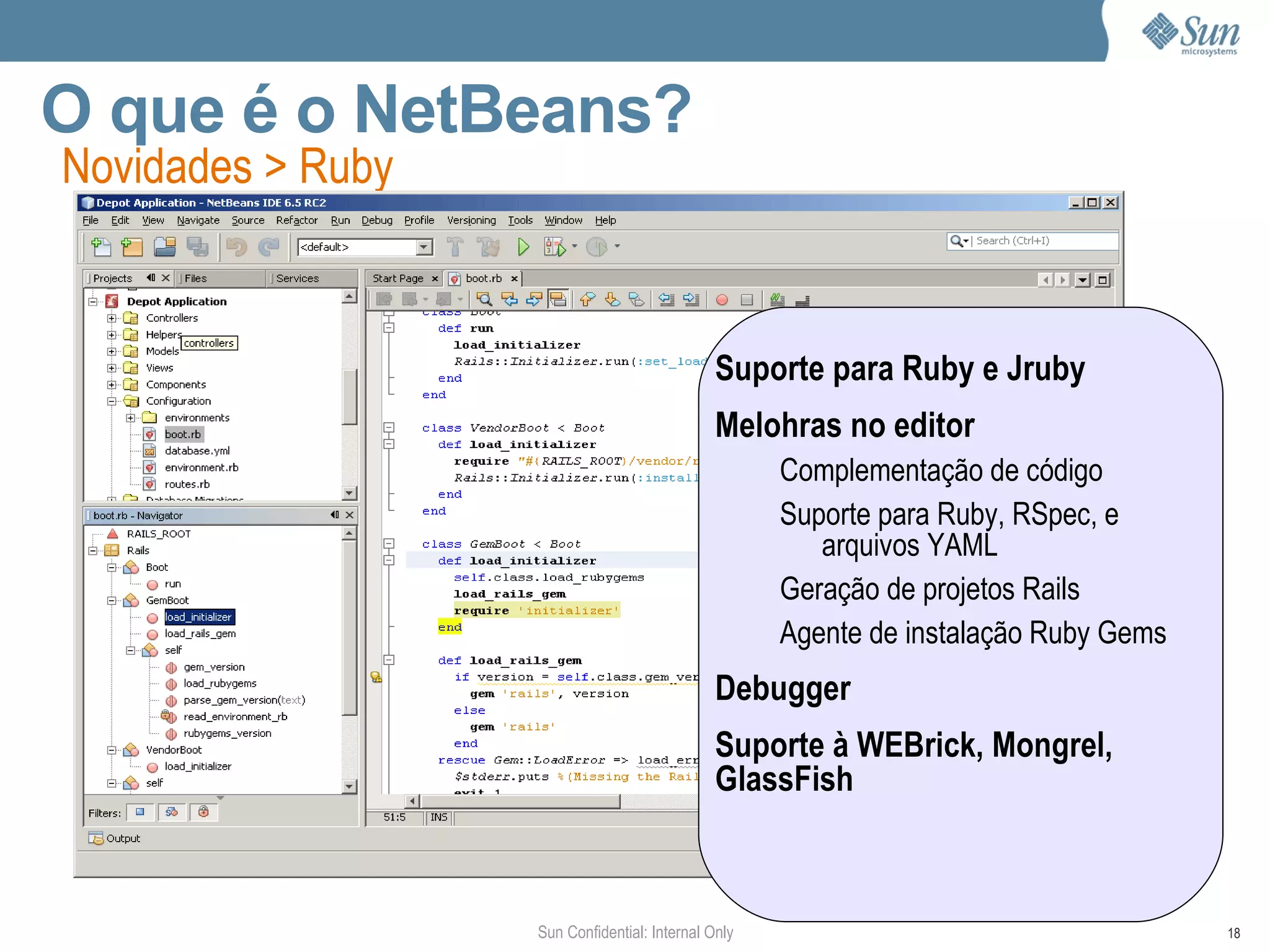The height and width of the screenshot is (952, 1270).
Task: Click the Previous Bookmark editor icon
Action: pos(587,299)
